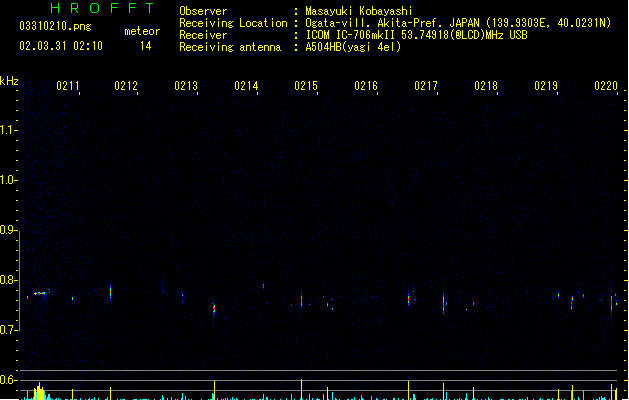Click the meteor label
Screen dimensions: 629x400
pyautogui.click(x=142, y=31)
